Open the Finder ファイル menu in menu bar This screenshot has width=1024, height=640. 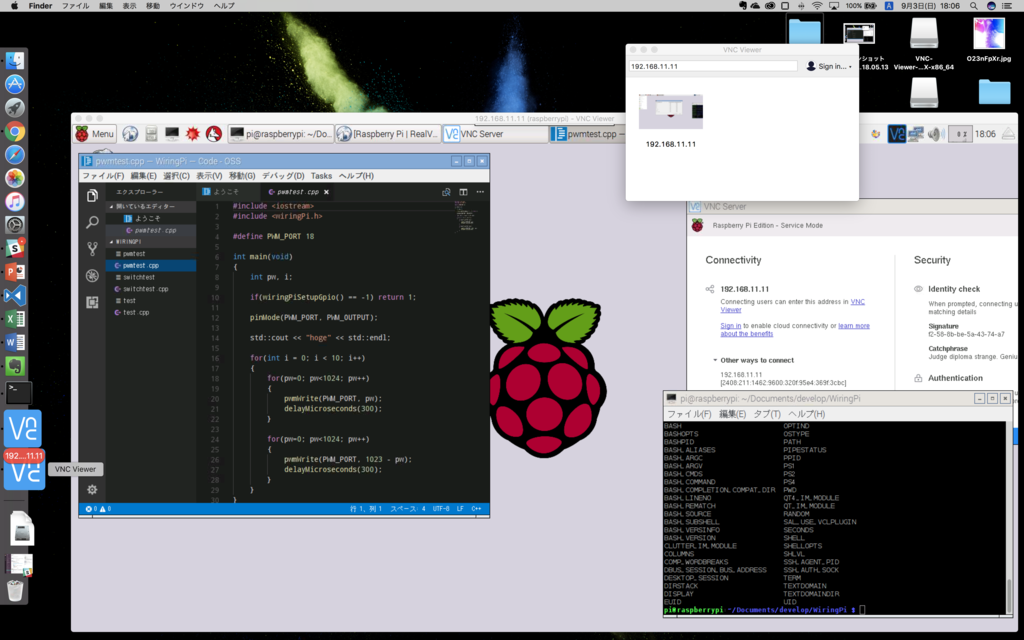[x=75, y=6]
